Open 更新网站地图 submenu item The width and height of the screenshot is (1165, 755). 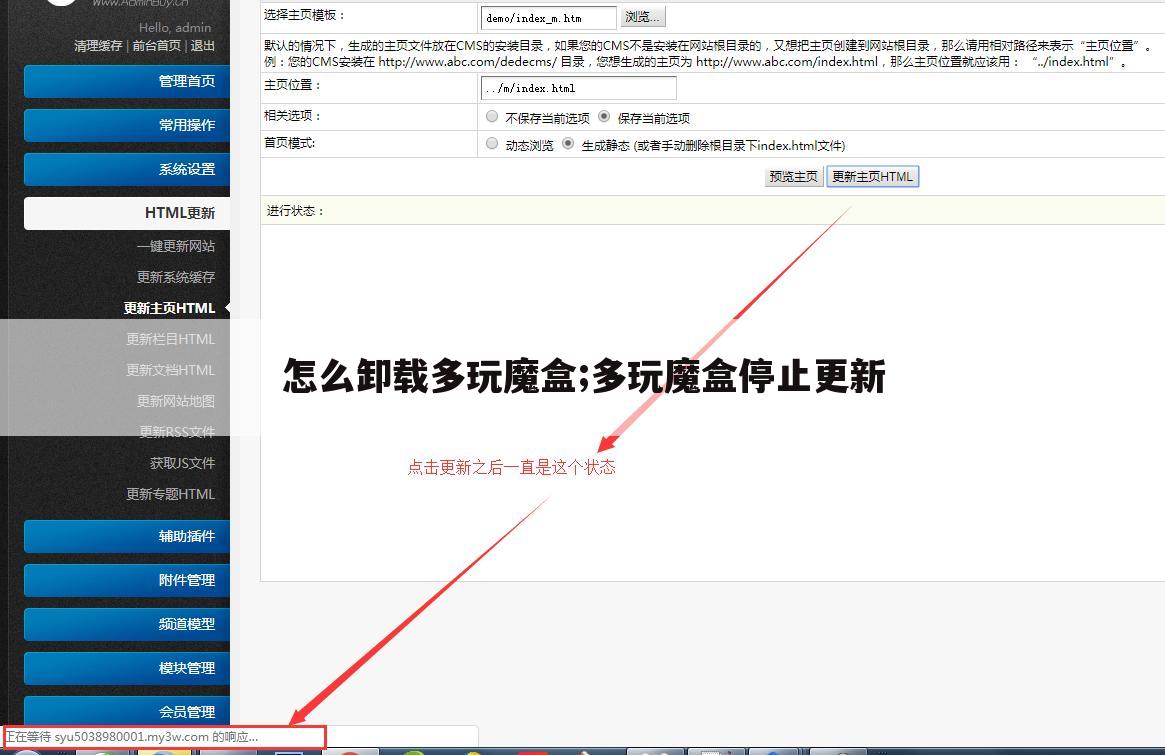pos(175,401)
